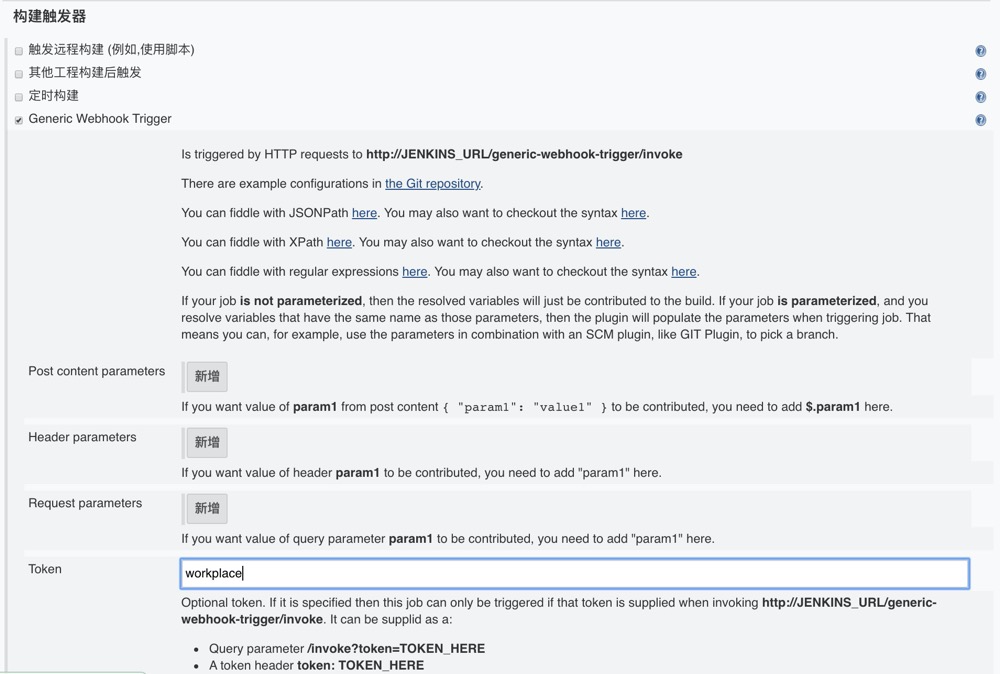The height and width of the screenshot is (674, 1000).
Task: Click 新增 button for Header parameters
Action: (207, 442)
